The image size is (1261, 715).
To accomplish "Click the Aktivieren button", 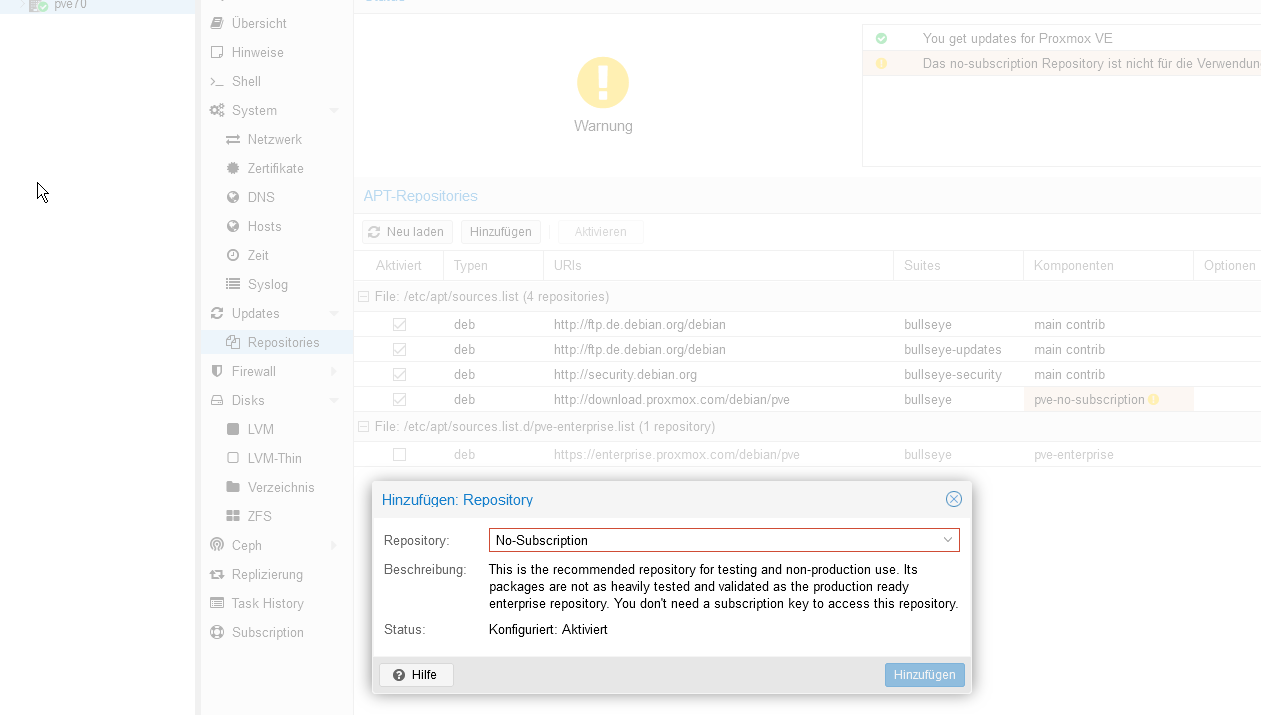I will (x=600, y=232).
